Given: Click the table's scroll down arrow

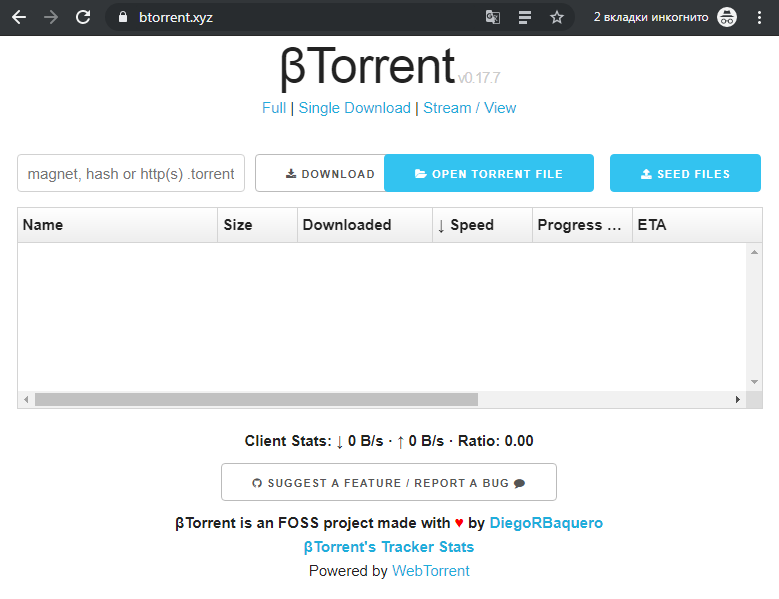Looking at the screenshot, I should click(x=754, y=382).
